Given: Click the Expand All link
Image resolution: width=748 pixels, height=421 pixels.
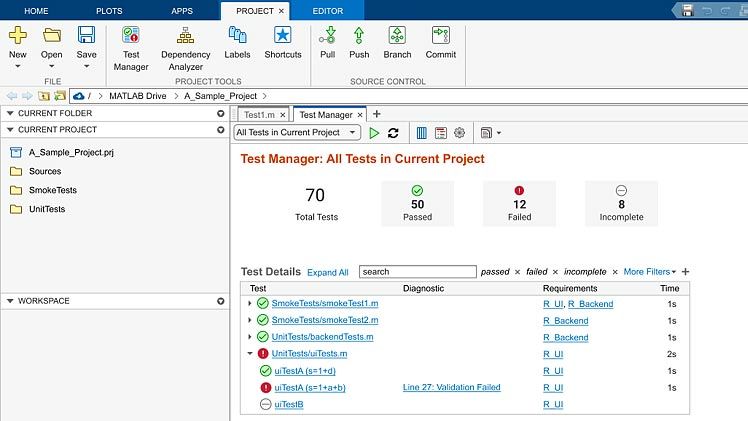Looking at the screenshot, I should point(327,272).
